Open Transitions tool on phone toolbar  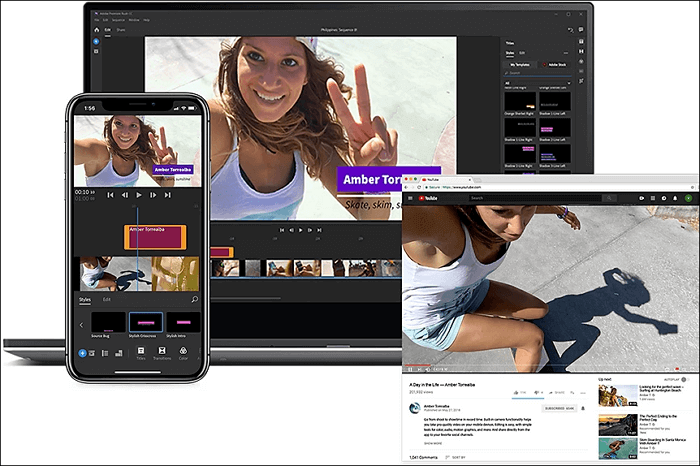pos(163,353)
